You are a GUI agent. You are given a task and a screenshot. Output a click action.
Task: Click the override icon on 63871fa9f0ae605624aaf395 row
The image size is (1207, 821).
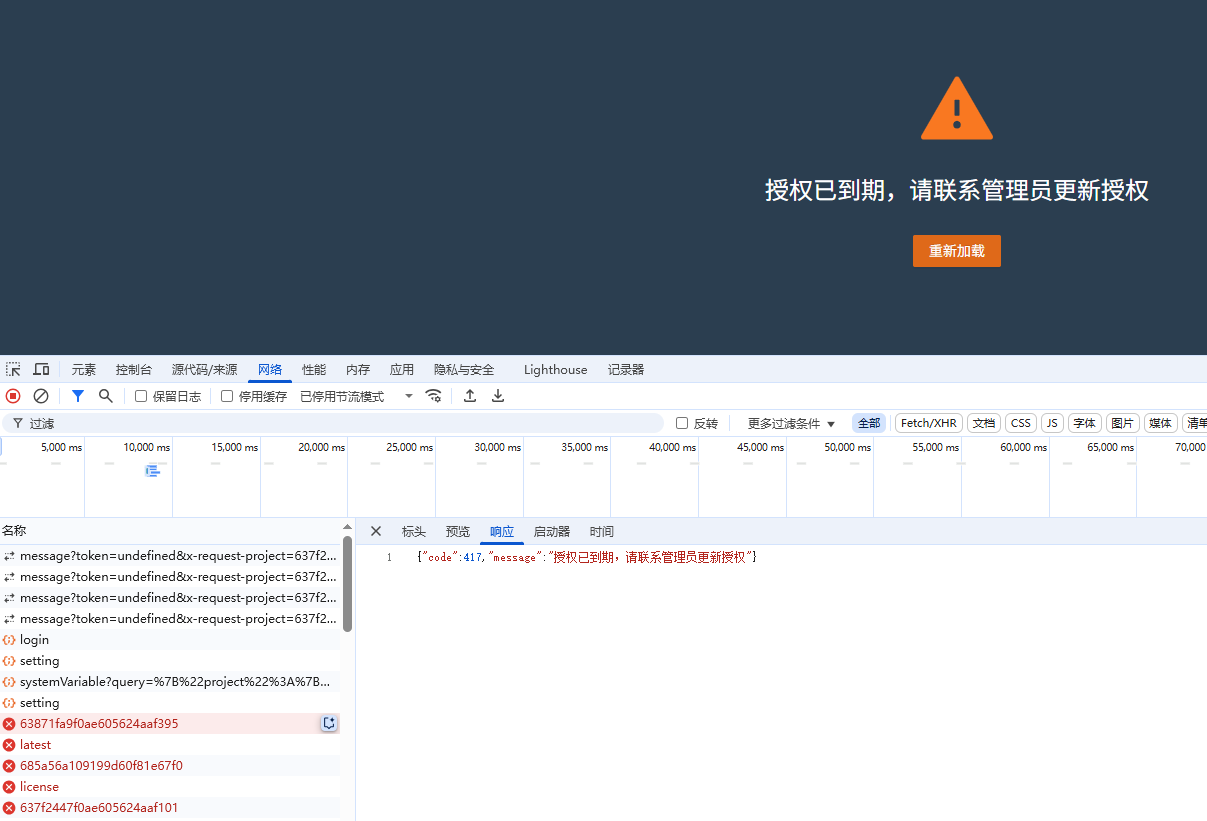click(x=329, y=723)
